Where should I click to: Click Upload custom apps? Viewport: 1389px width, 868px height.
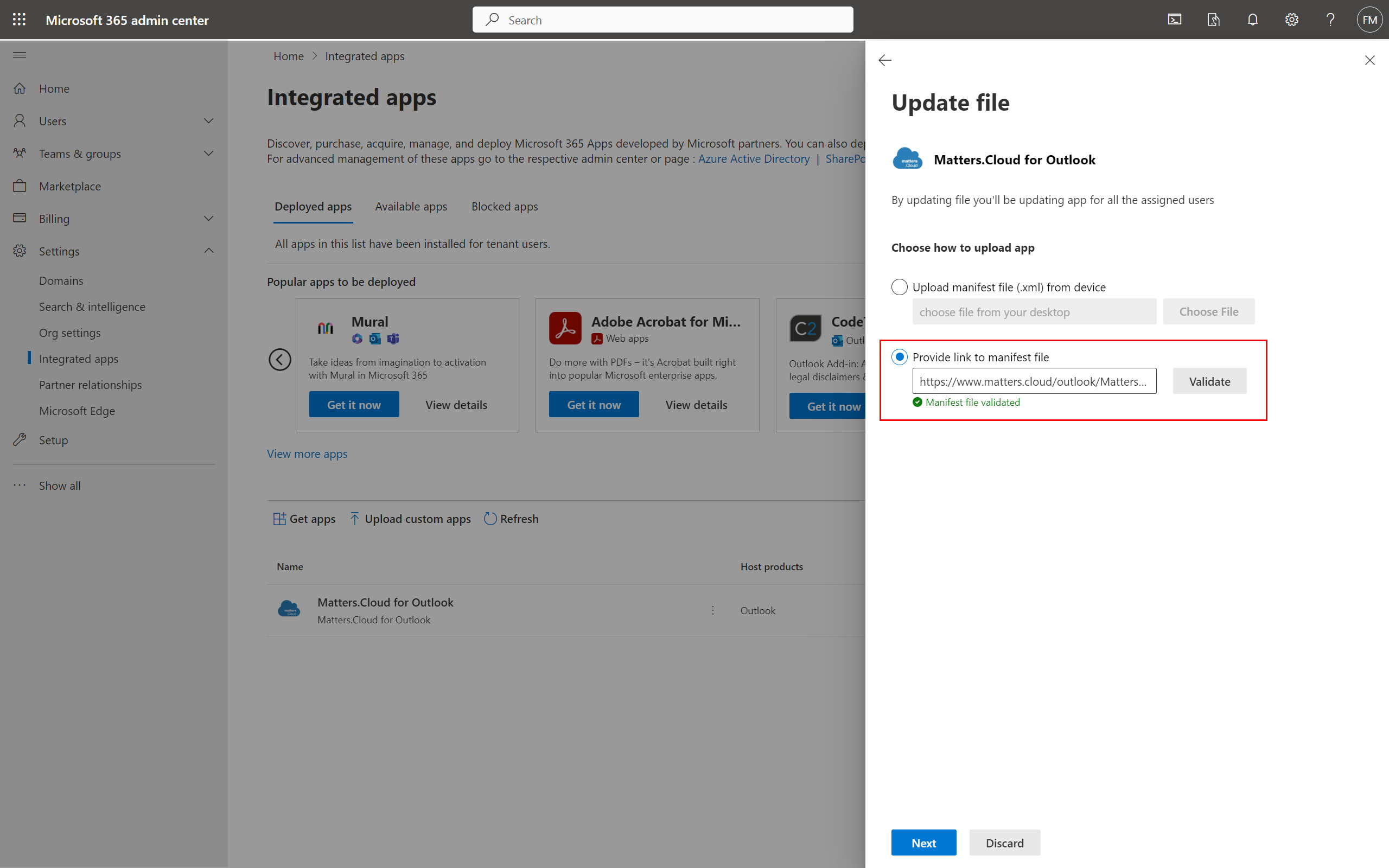410,519
